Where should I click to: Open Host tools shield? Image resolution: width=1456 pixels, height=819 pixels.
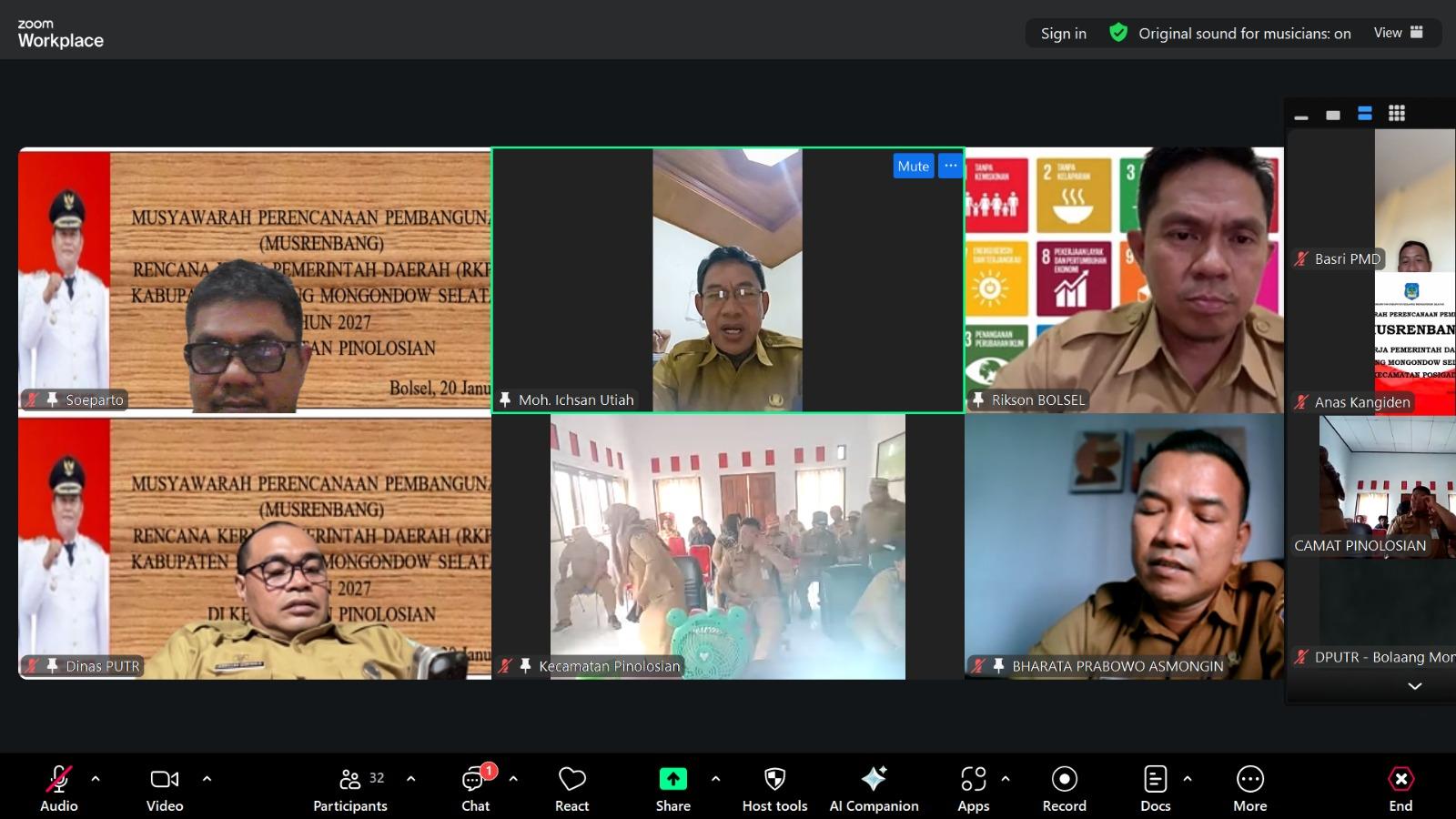774,788
